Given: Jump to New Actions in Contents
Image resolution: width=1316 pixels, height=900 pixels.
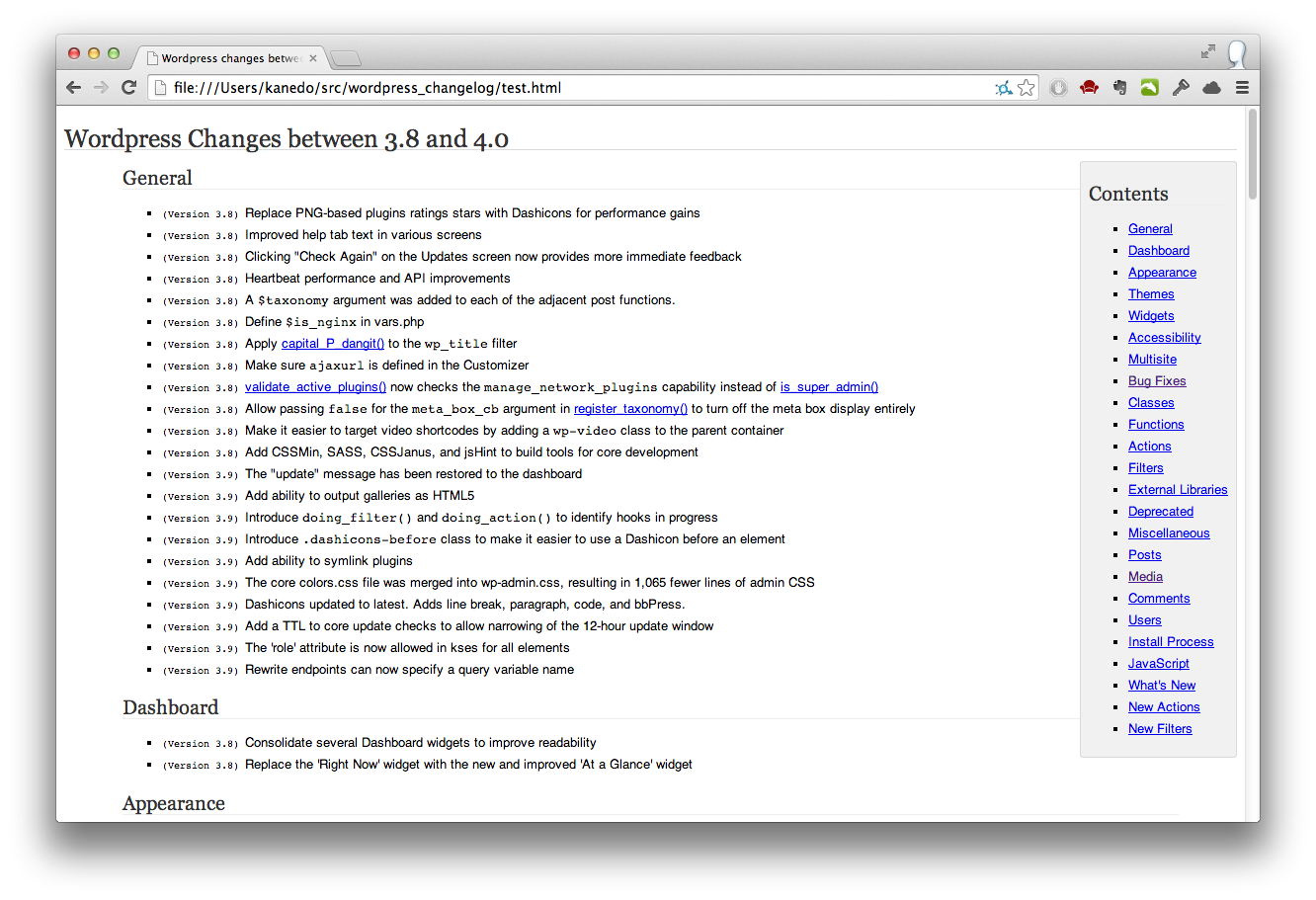Looking at the screenshot, I should (x=1164, y=706).
